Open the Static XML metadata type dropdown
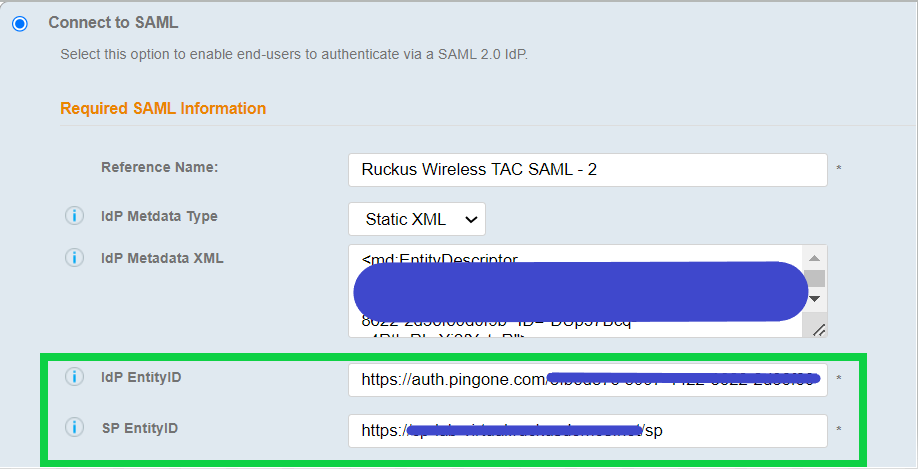The height and width of the screenshot is (469, 918). click(x=416, y=219)
